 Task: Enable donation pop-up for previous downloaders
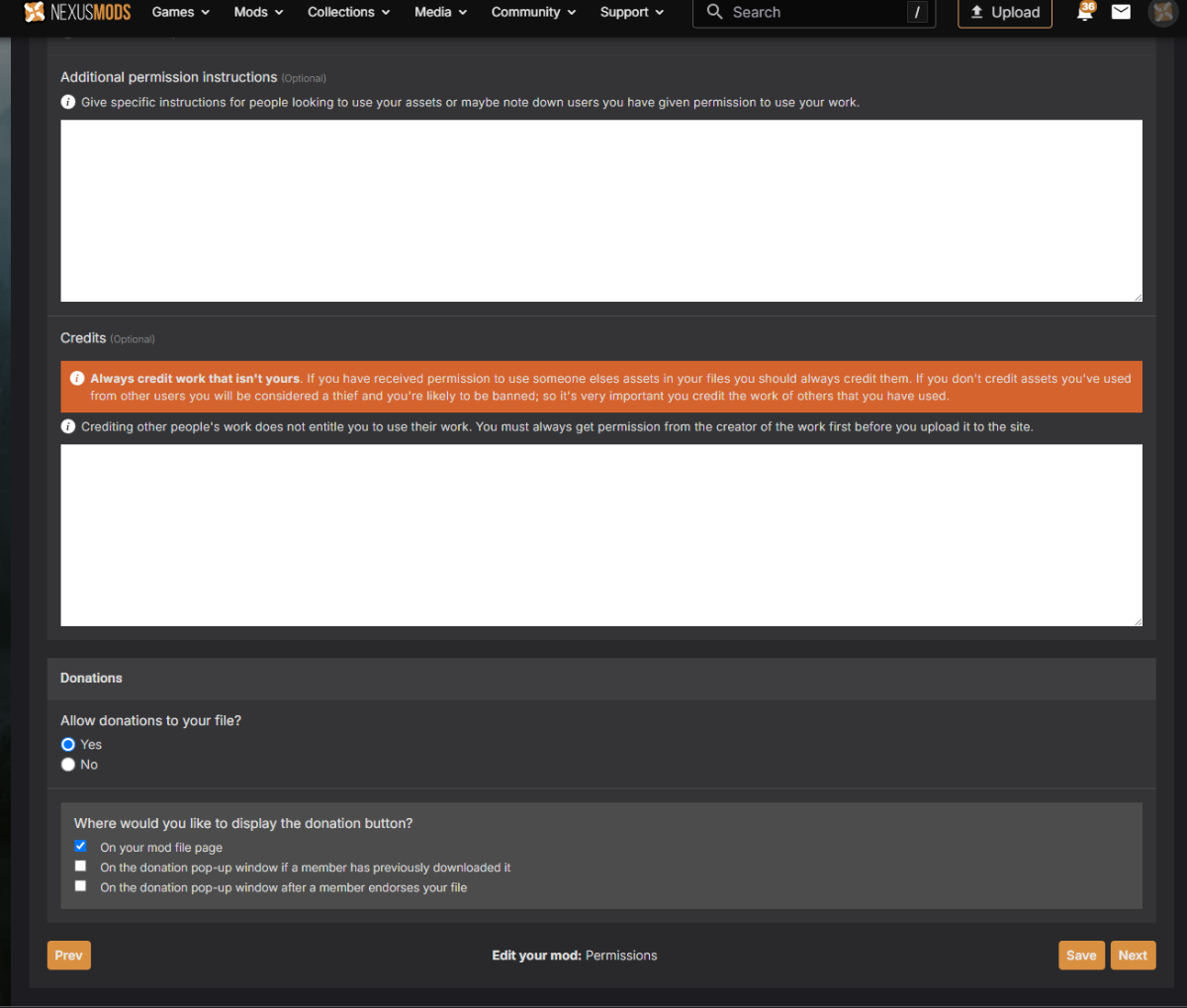80,867
